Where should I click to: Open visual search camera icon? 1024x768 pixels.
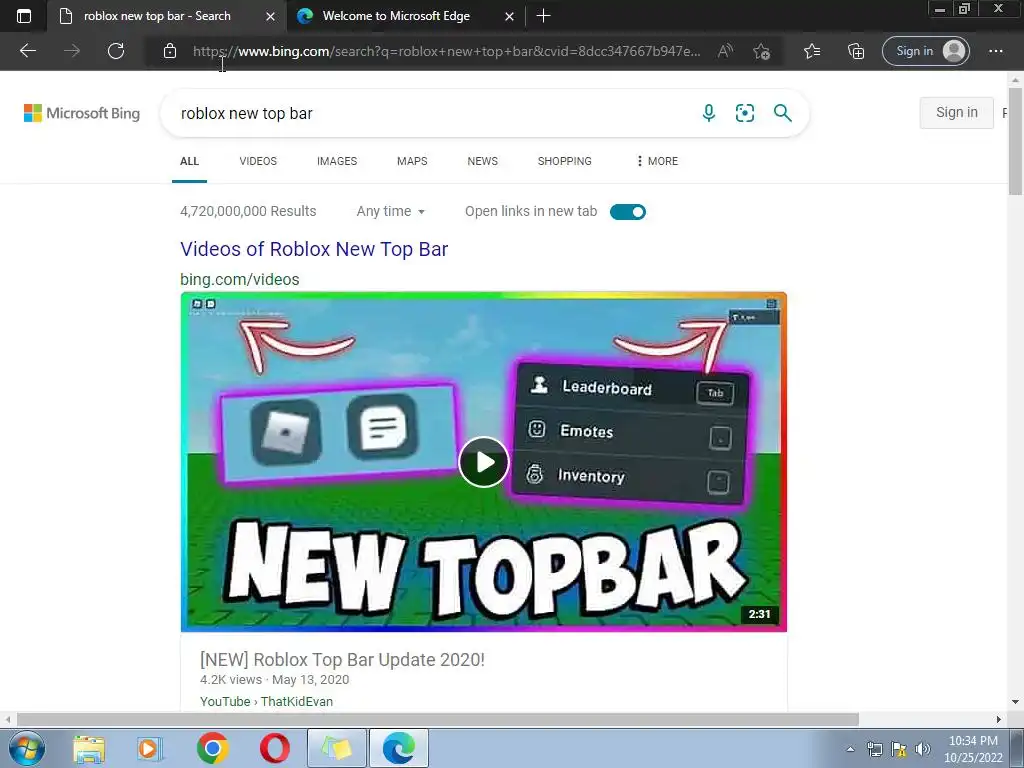(744, 113)
